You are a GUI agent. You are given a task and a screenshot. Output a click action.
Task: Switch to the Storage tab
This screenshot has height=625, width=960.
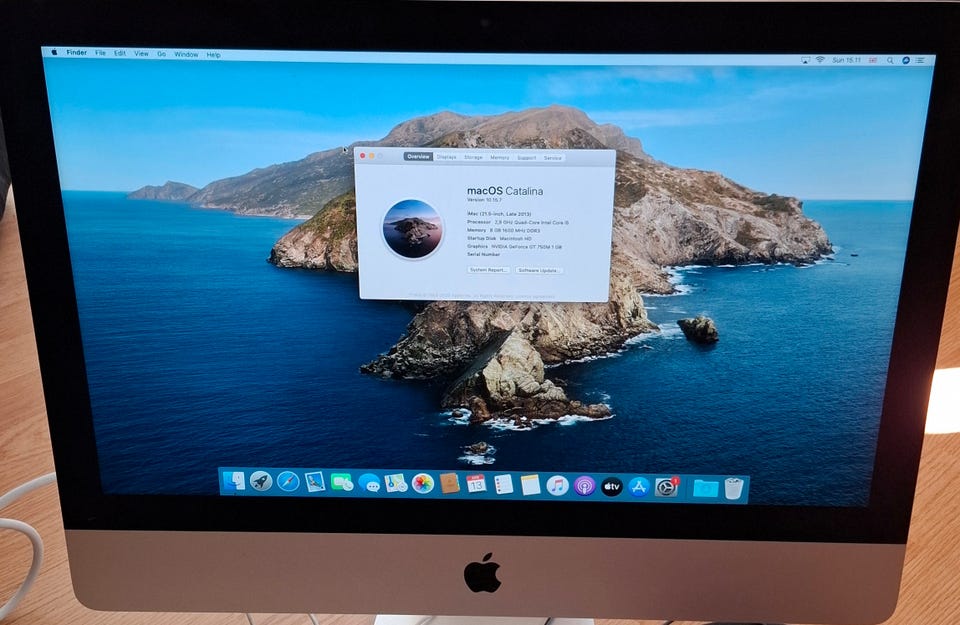(x=473, y=157)
